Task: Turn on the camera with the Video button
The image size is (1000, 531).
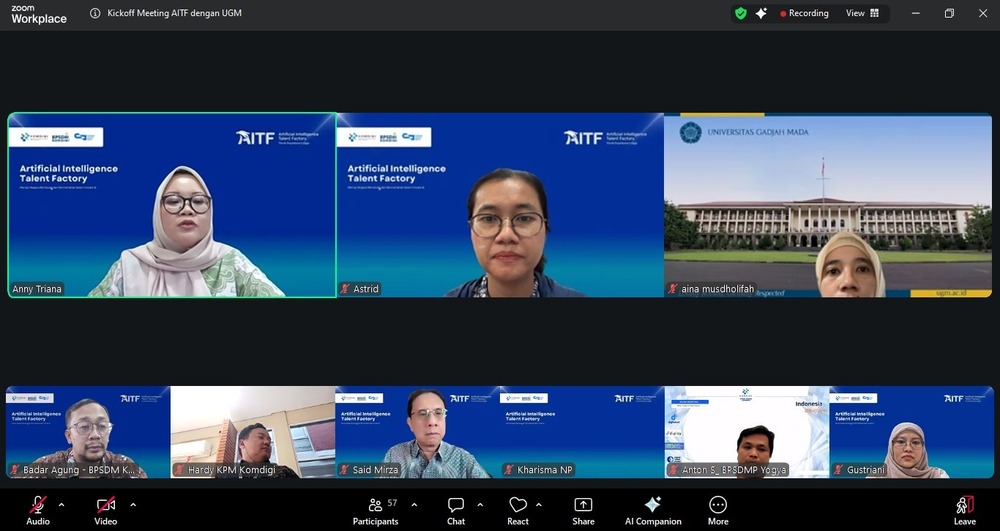Action: [x=105, y=507]
